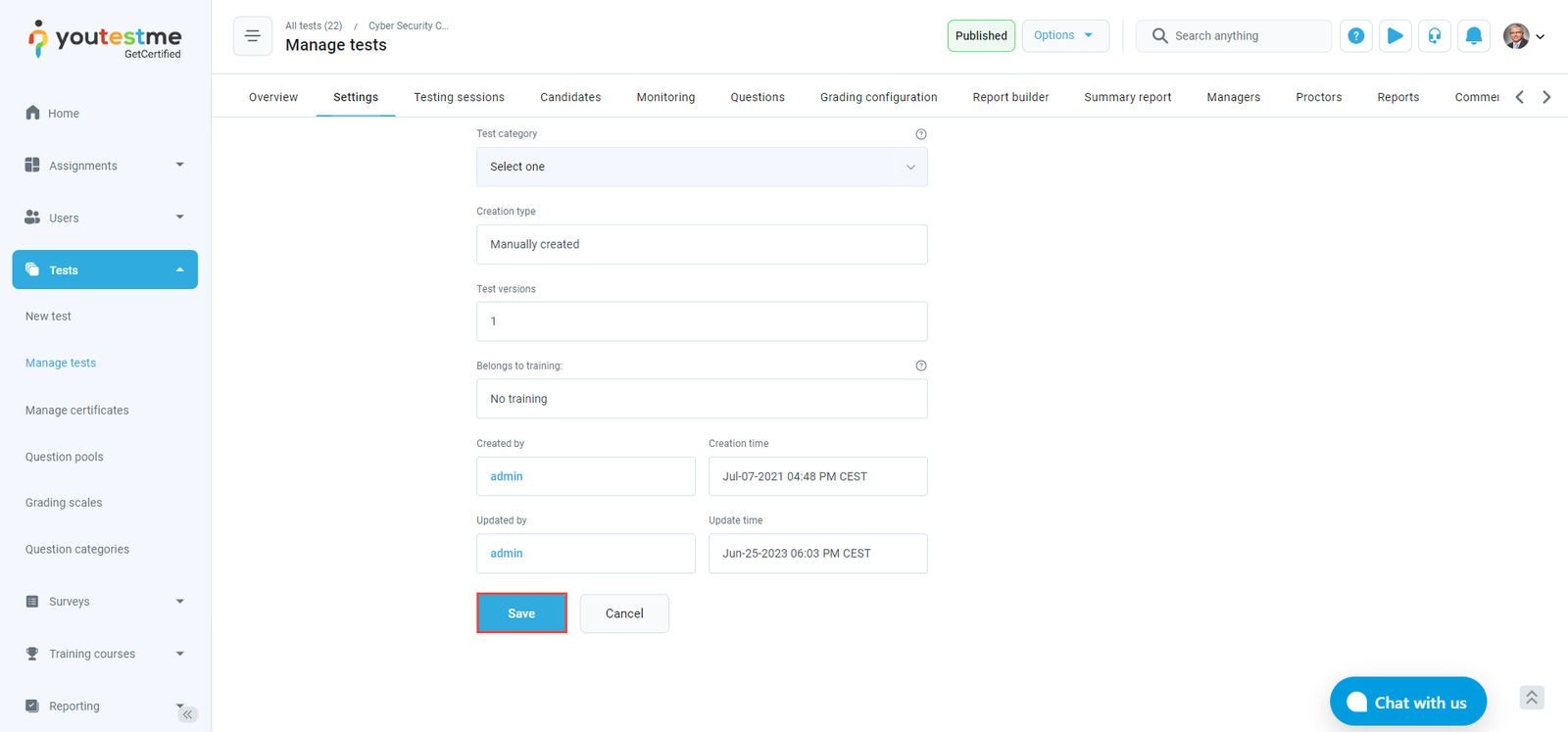Switch to the Grading configuration tab
Image resolution: width=1568 pixels, height=732 pixels.
coord(878,97)
